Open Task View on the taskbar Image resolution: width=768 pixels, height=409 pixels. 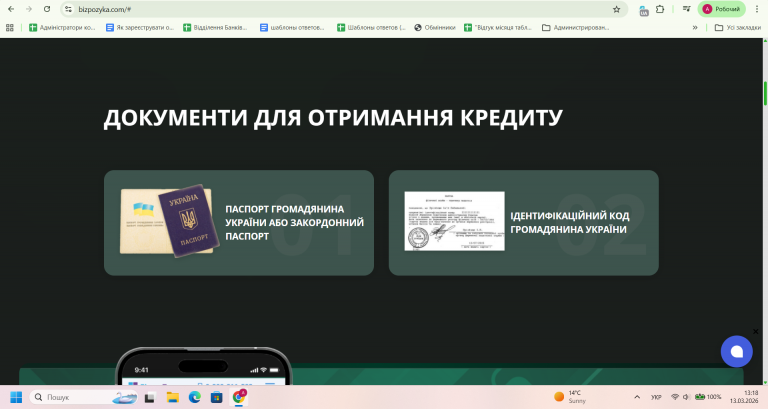pyautogui.click(x=150, y=397)
